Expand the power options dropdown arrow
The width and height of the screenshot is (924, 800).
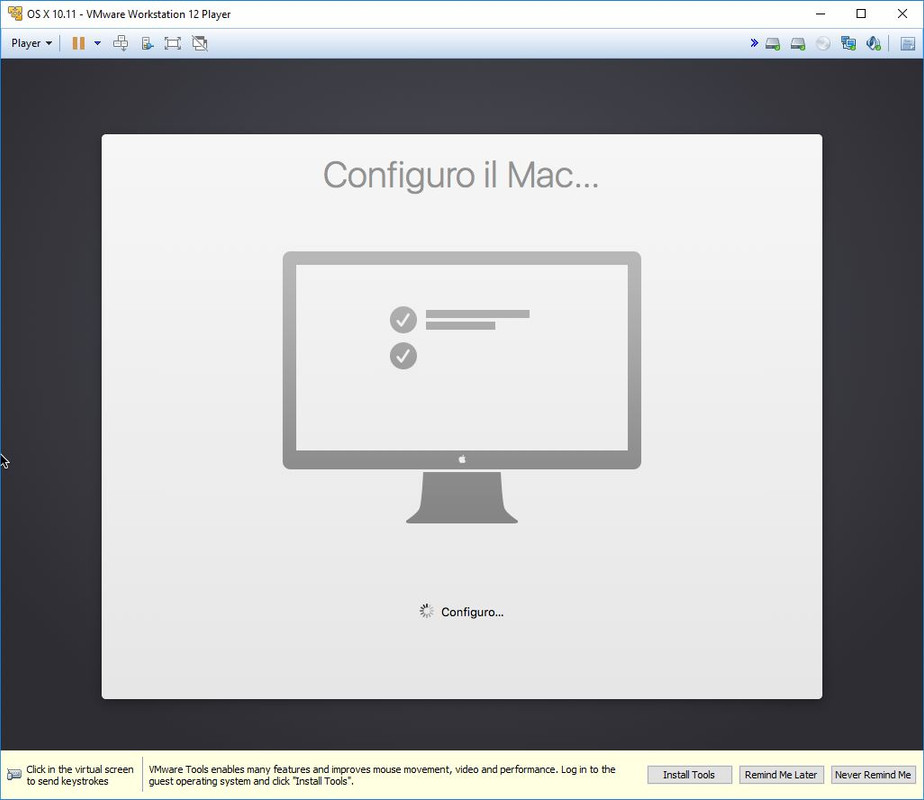tap(98, 43)
